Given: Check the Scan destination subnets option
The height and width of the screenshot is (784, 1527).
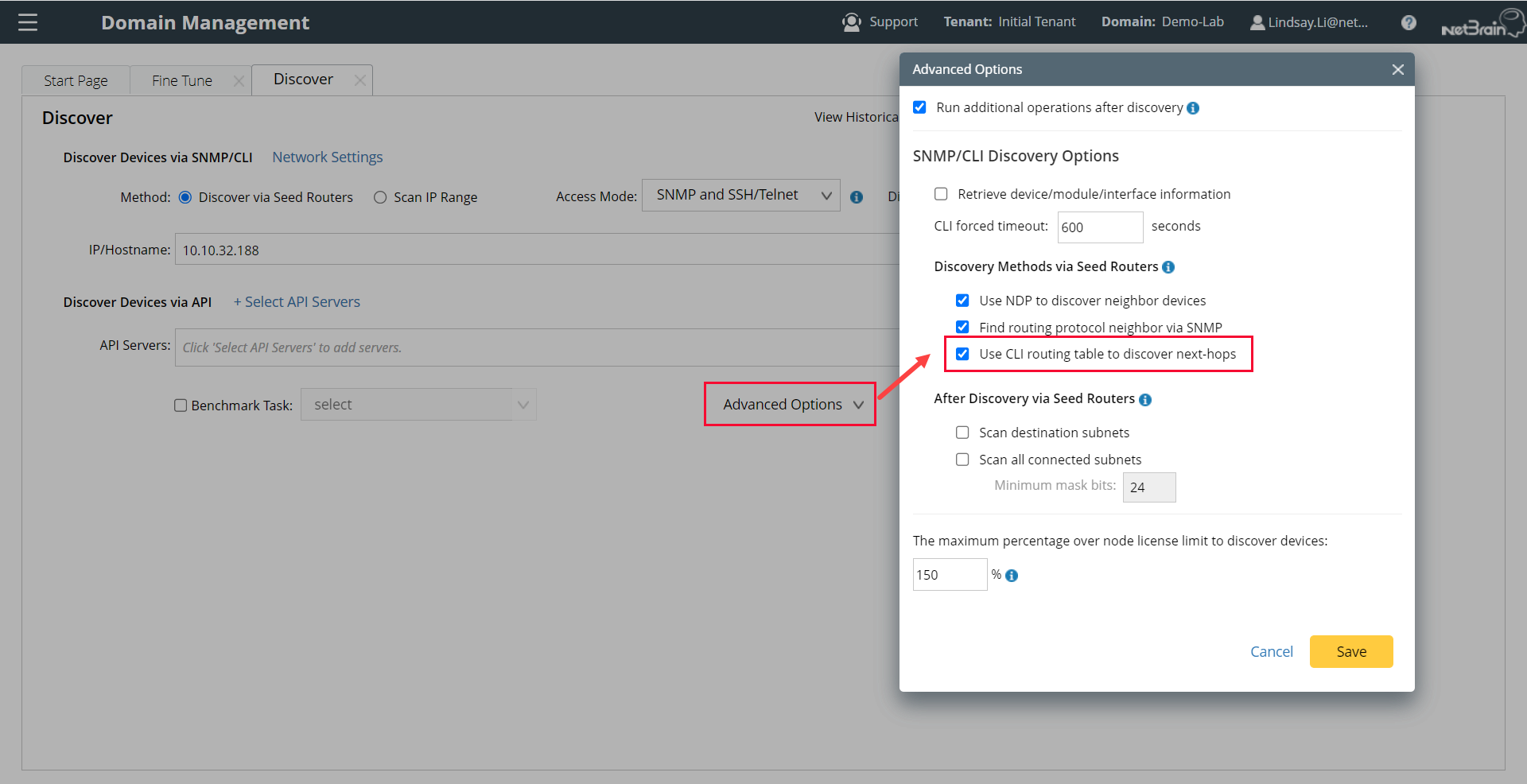Looking at the screenshot, I should point(962,433).
